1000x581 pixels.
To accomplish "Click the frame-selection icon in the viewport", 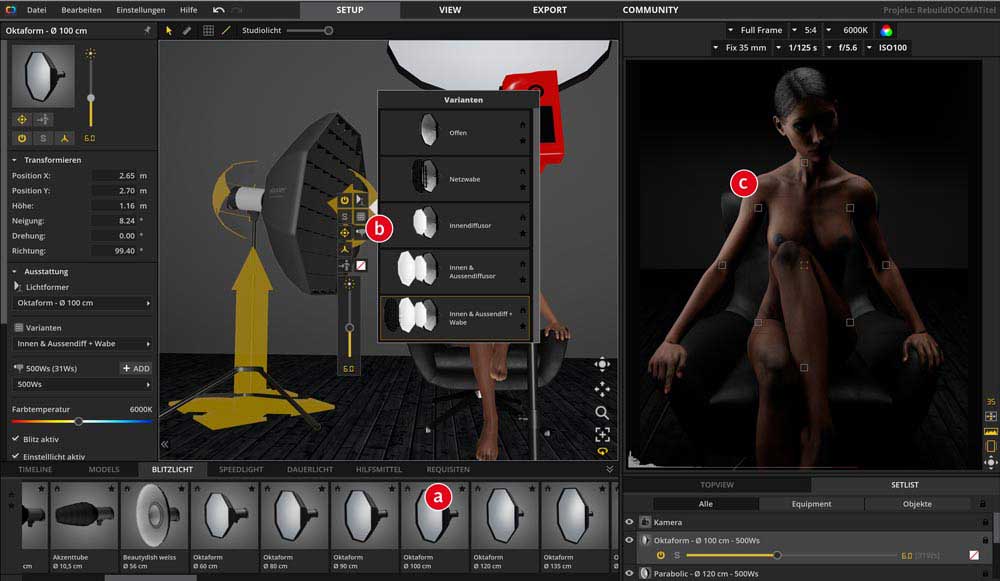I will 602,434.
